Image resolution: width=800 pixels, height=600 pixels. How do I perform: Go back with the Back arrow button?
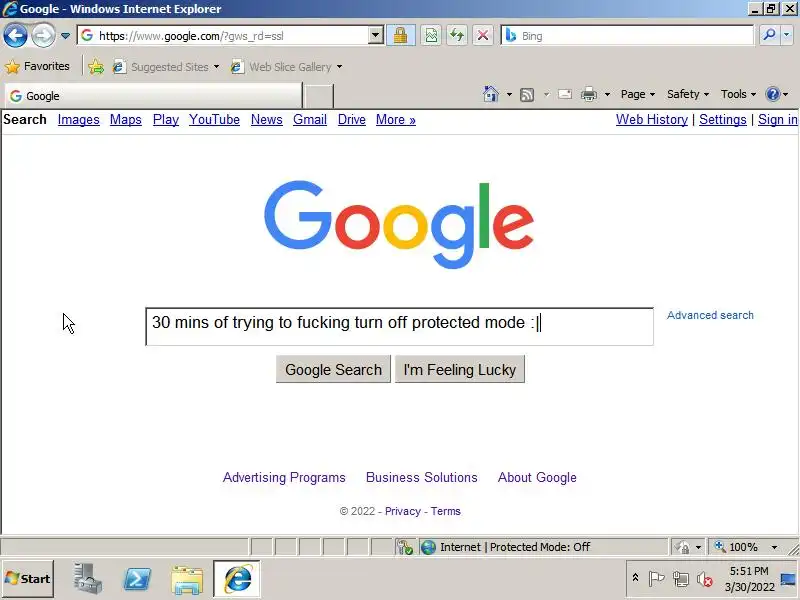[15, 36]
